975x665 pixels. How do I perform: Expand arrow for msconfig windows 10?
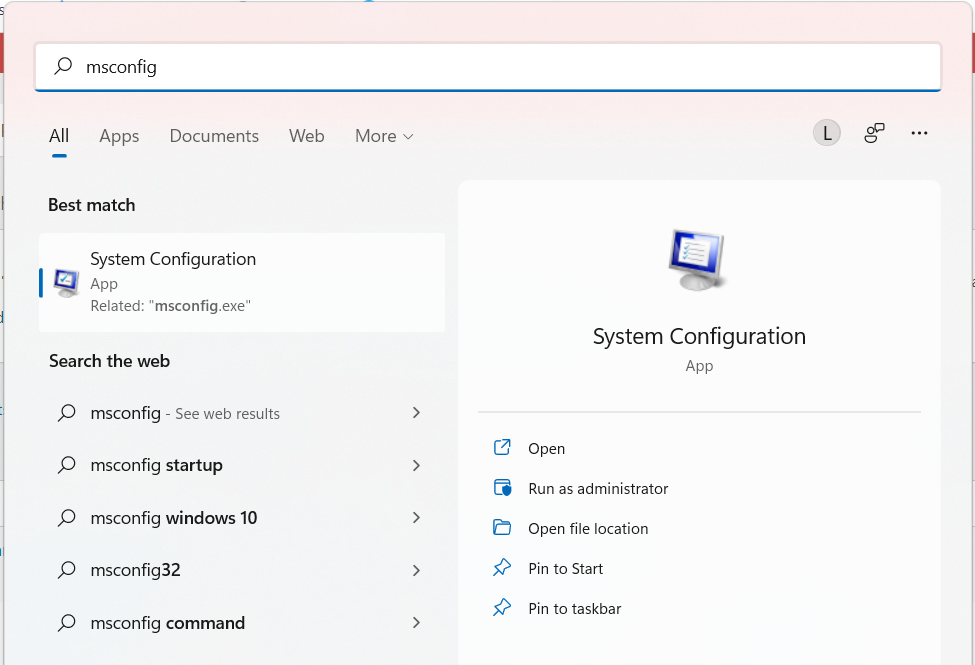click(x=416, y=518)
